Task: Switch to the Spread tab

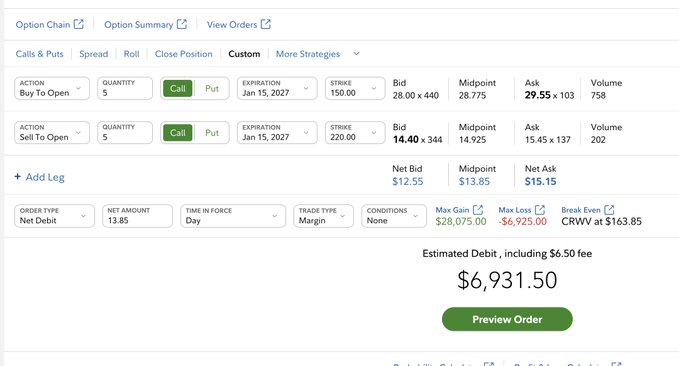Action: [94, 54]
